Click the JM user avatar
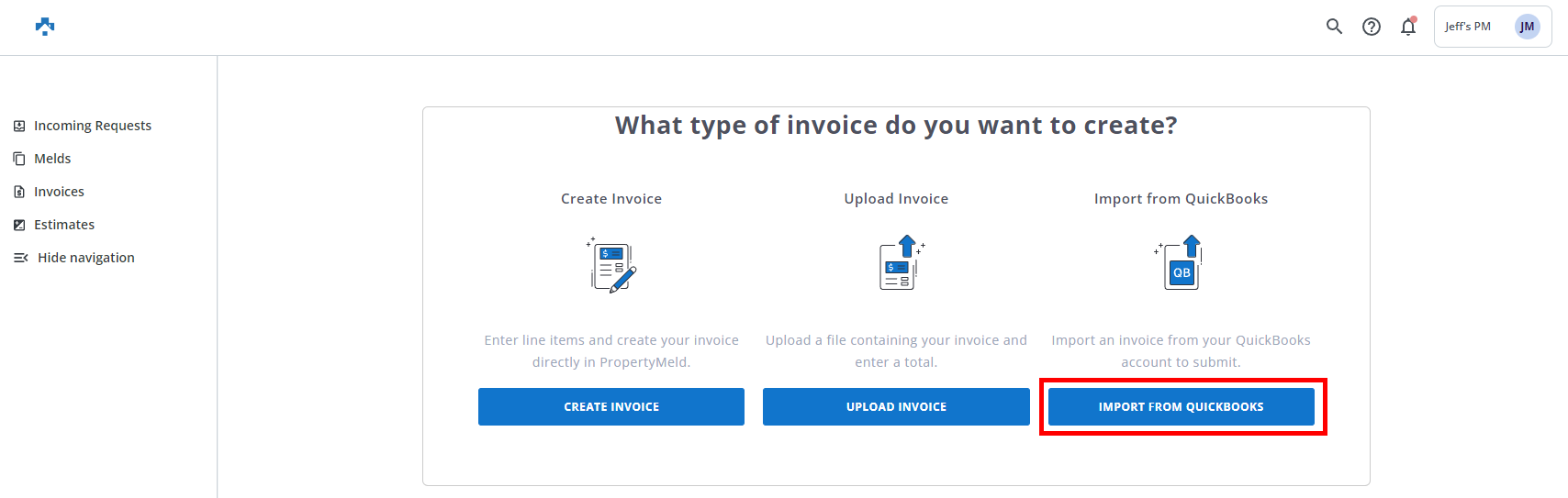Viewport: 1568px width, 498px height. (x=1527, y=27)
